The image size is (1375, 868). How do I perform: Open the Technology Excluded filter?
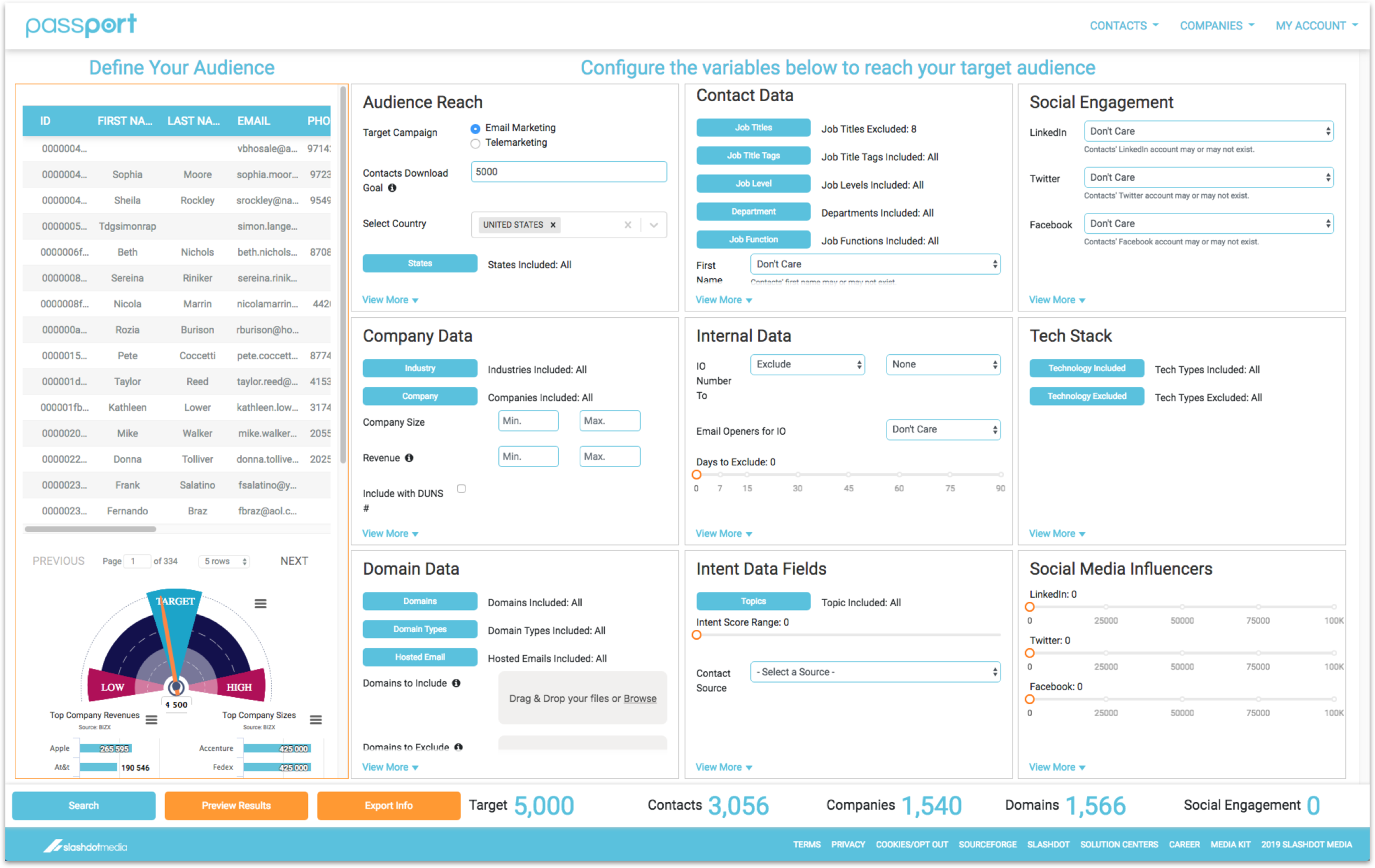1087,396
